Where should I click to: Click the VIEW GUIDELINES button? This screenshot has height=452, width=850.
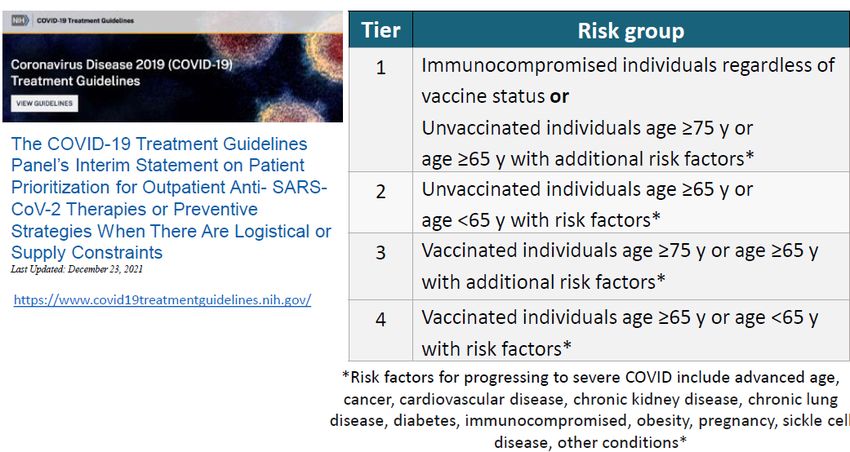[44, 104]
